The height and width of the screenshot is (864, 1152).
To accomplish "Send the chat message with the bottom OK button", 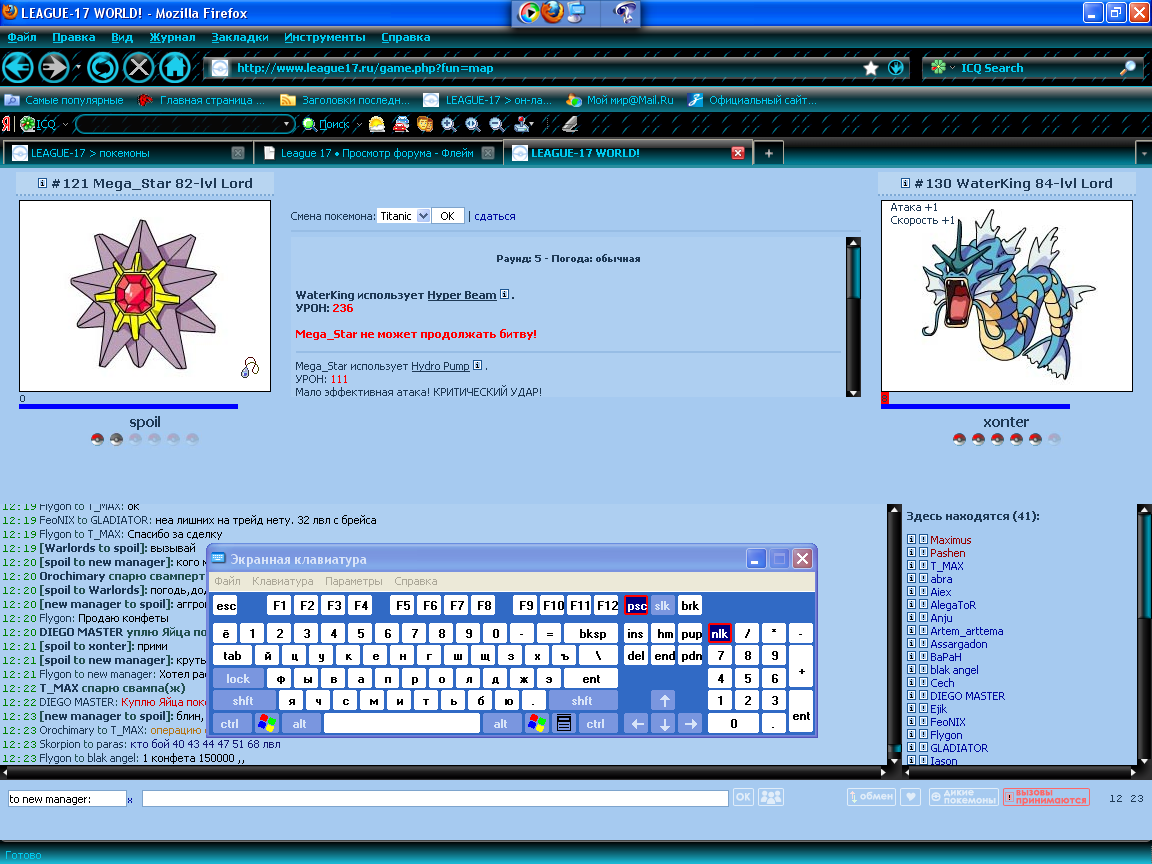I will (x=744, y=797).
